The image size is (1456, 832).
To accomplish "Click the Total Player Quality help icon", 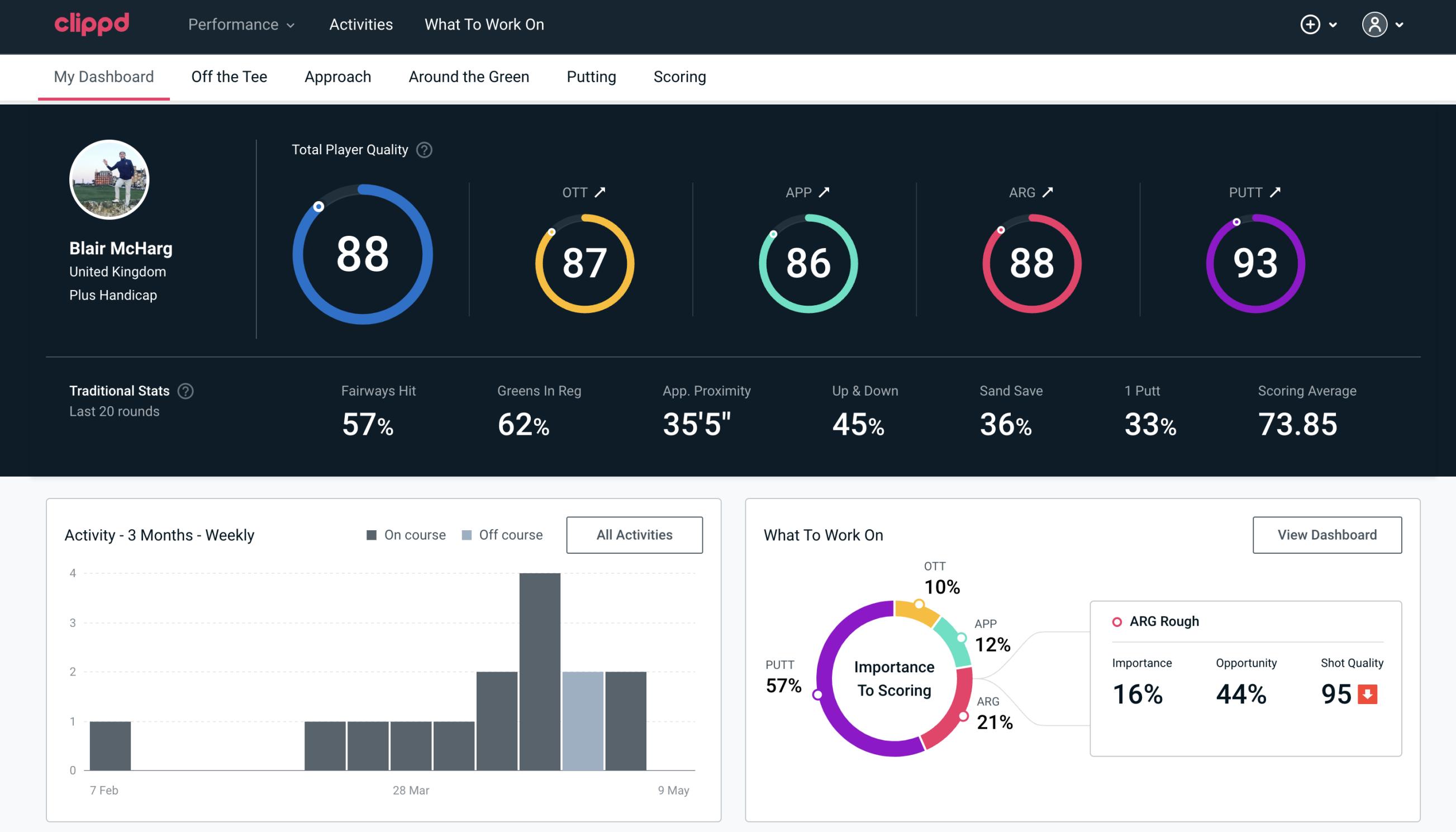I will tap(423, 150).
